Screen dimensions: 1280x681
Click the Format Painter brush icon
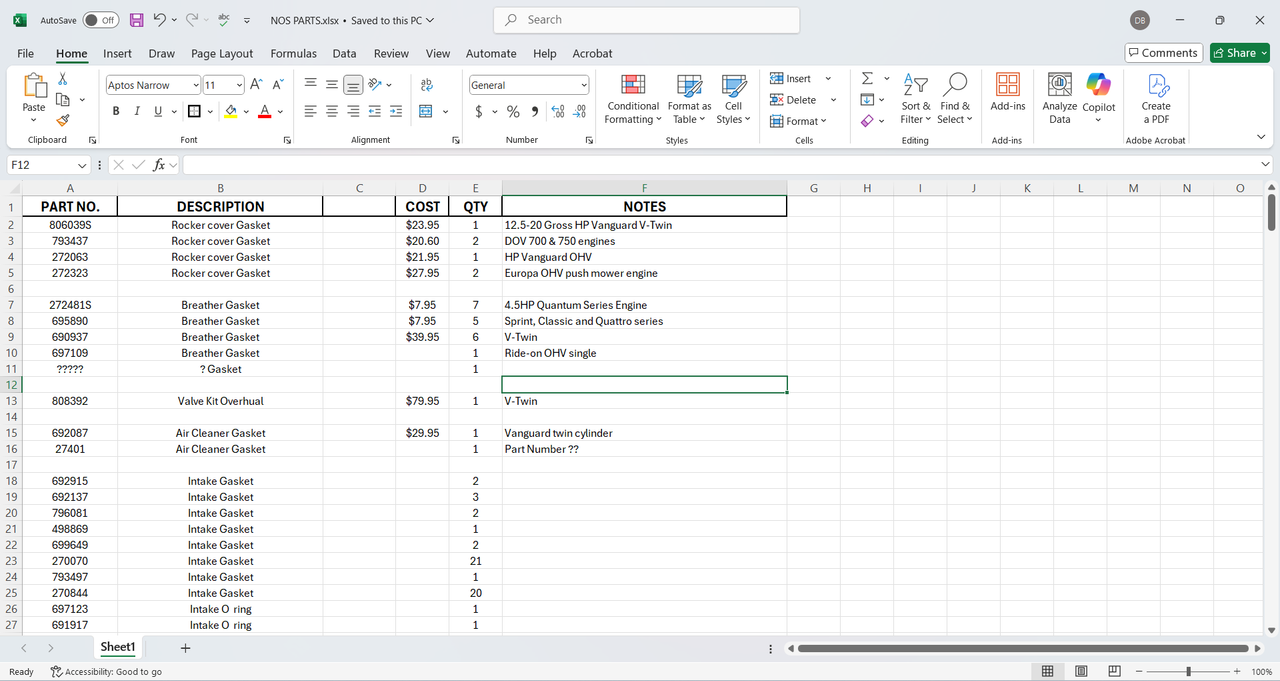tap(63, 119)
